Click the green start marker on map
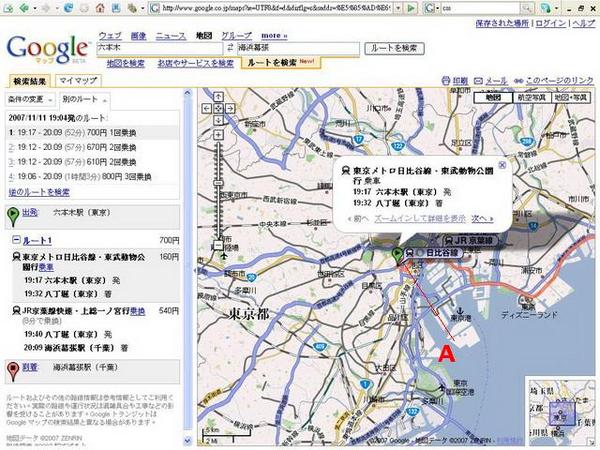Image resolution: width=600 pixels, height=450 pixels. [398, 255]
